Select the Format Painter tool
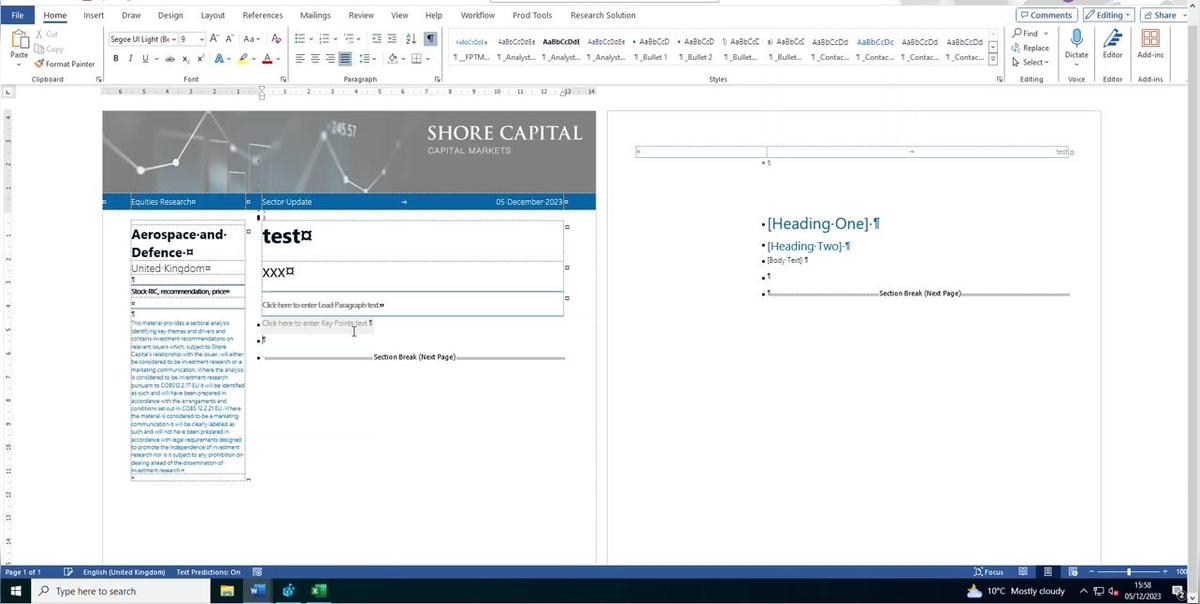Screen dimensions: 1200x604 click(64, 63)
